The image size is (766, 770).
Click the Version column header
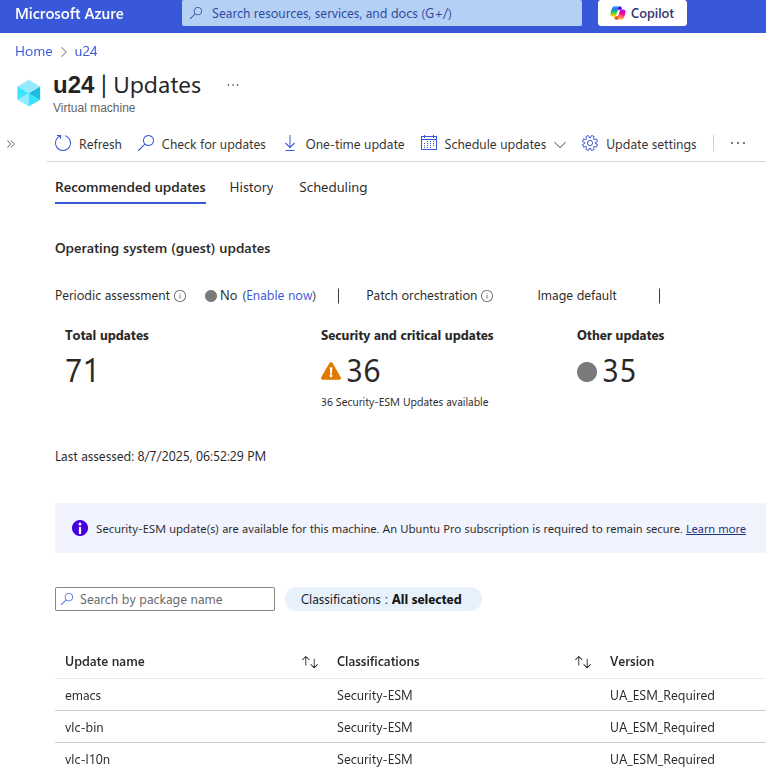coord(631,661)
